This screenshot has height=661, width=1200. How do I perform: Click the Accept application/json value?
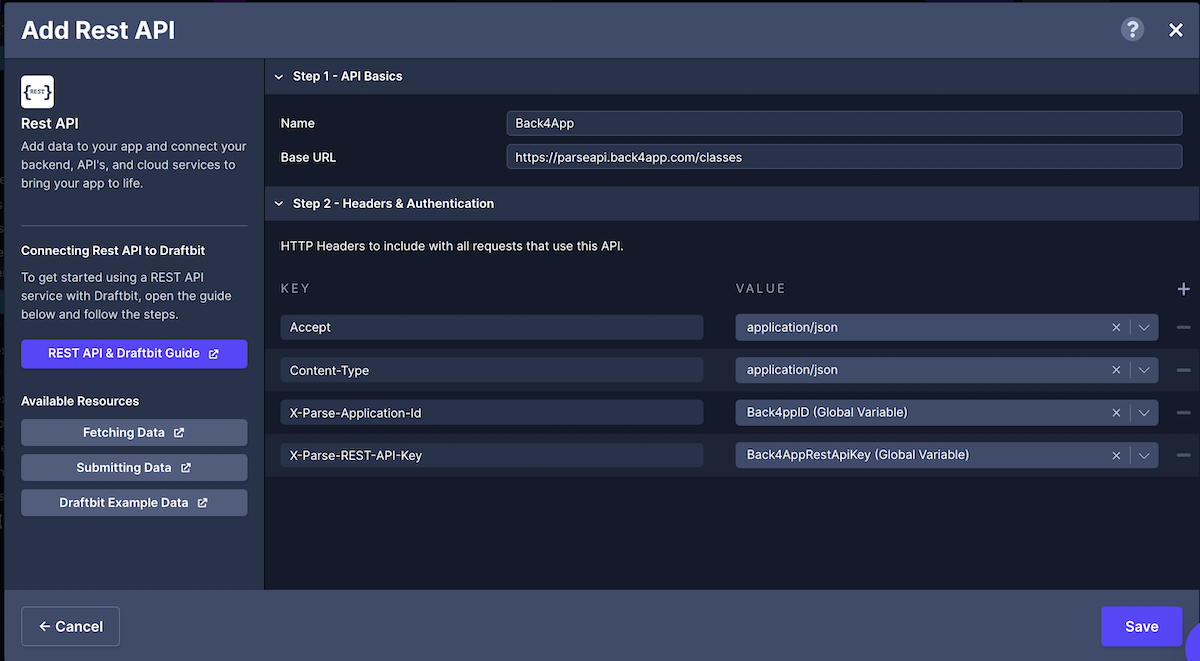pos(792,327)
